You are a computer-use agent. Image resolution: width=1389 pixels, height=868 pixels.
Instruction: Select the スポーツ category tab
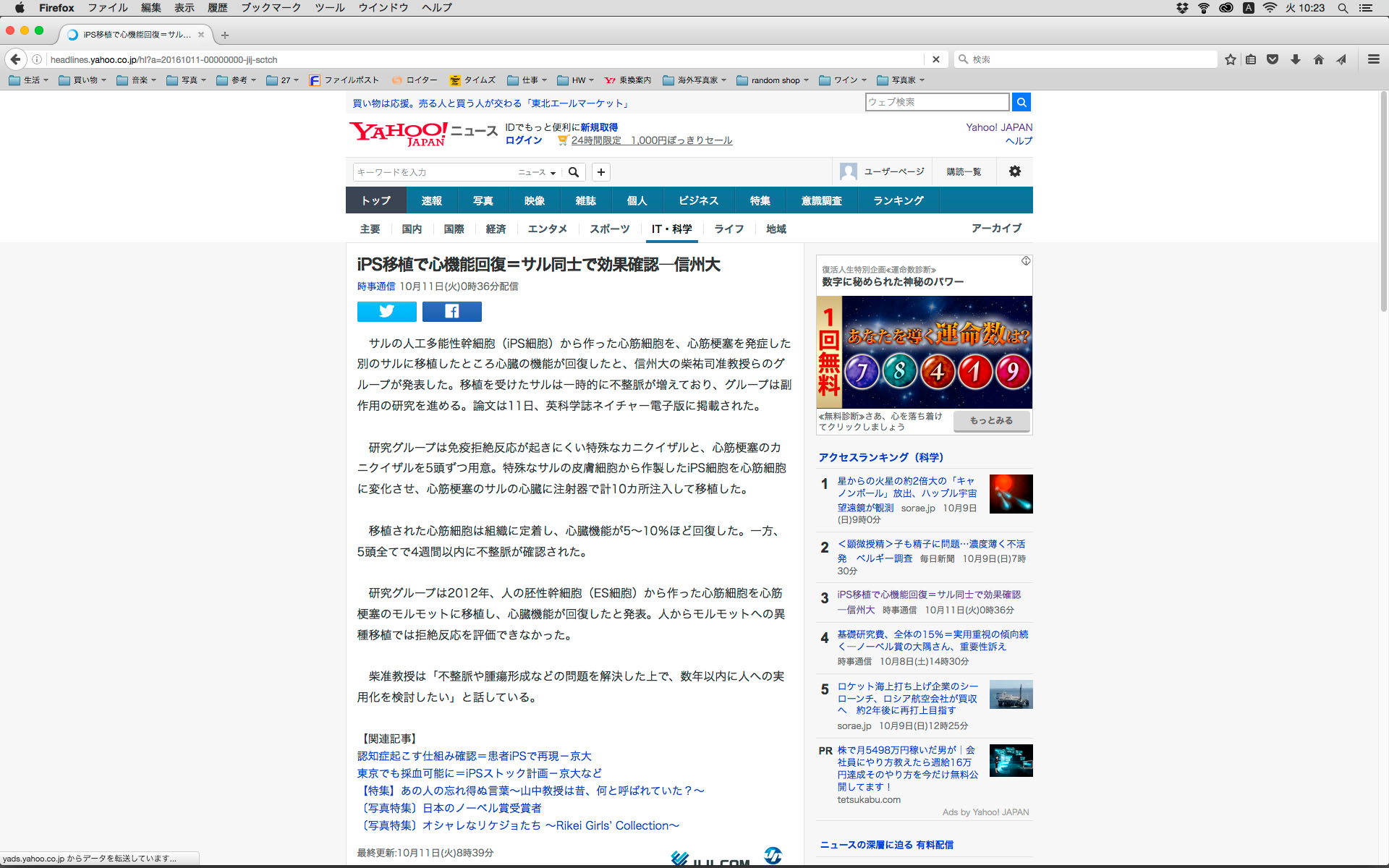coord(609,229)
